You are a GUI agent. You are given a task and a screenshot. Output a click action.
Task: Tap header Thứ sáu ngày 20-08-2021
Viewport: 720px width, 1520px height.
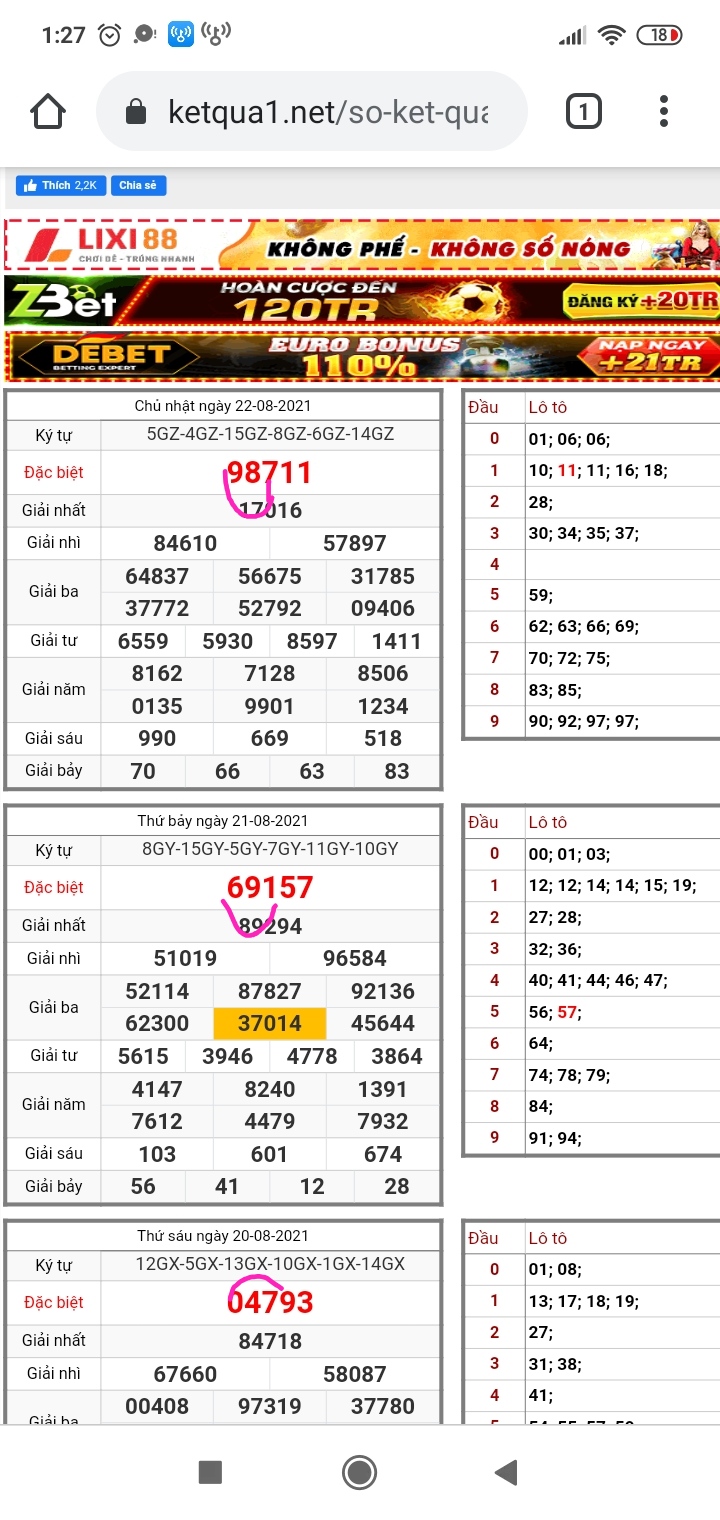click(223, 1236)
